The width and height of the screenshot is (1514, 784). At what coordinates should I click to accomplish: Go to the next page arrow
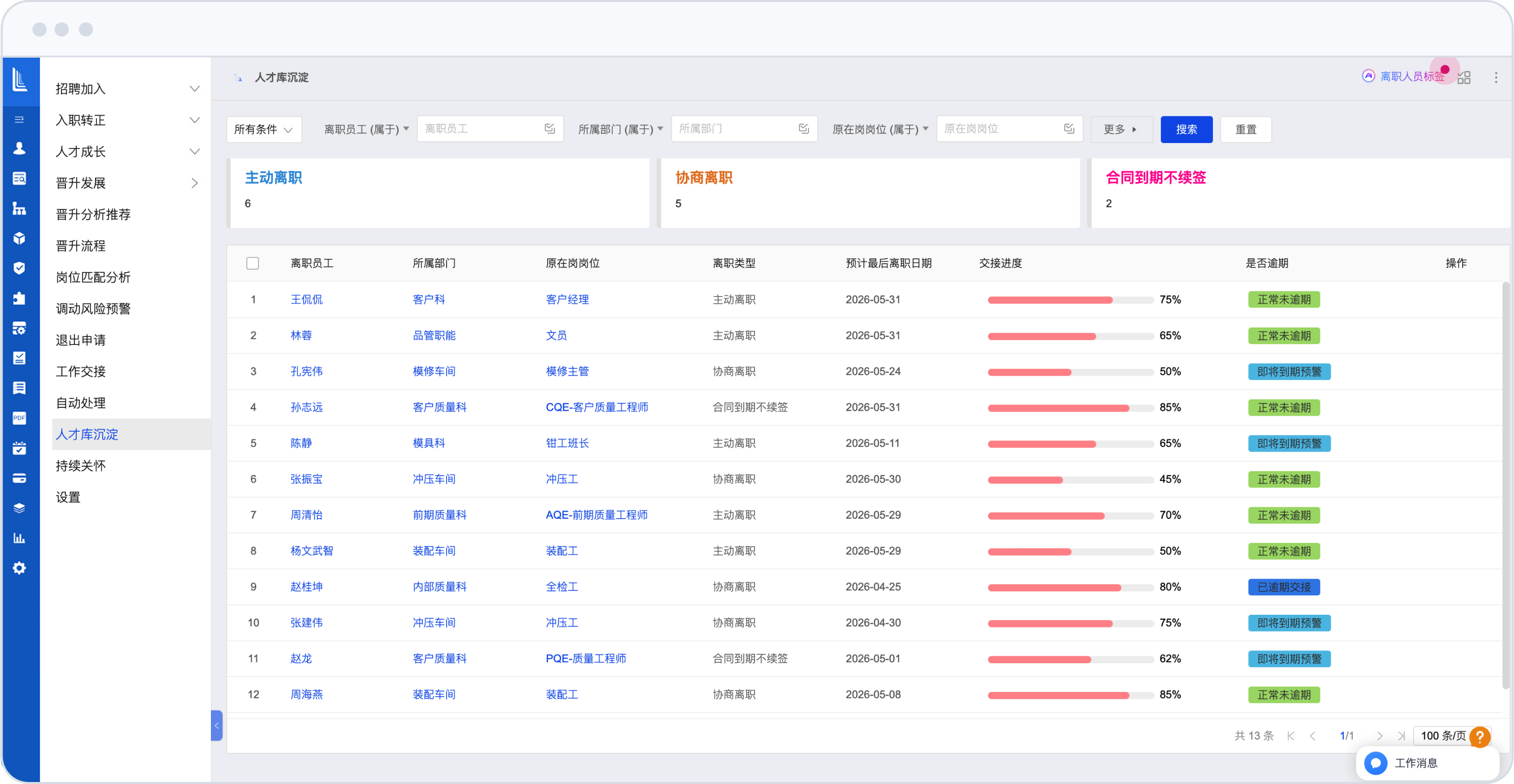[1379, 736]
